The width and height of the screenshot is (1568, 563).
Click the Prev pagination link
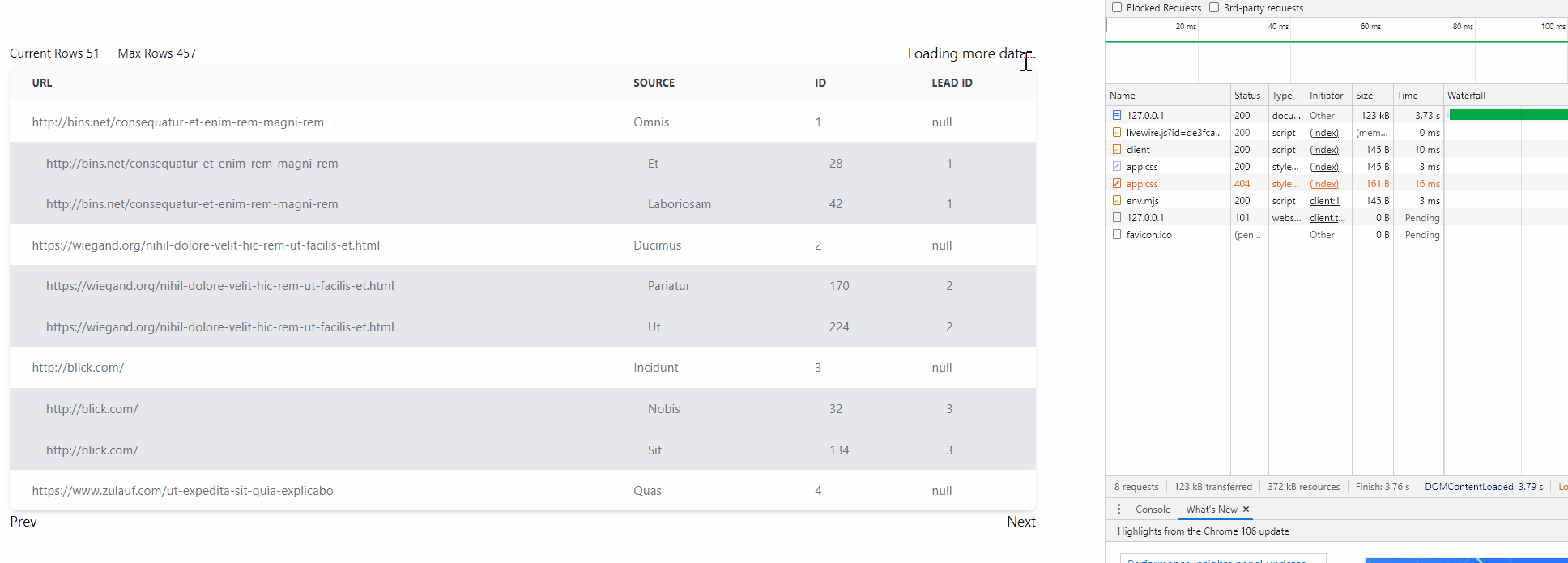point(23,522)
